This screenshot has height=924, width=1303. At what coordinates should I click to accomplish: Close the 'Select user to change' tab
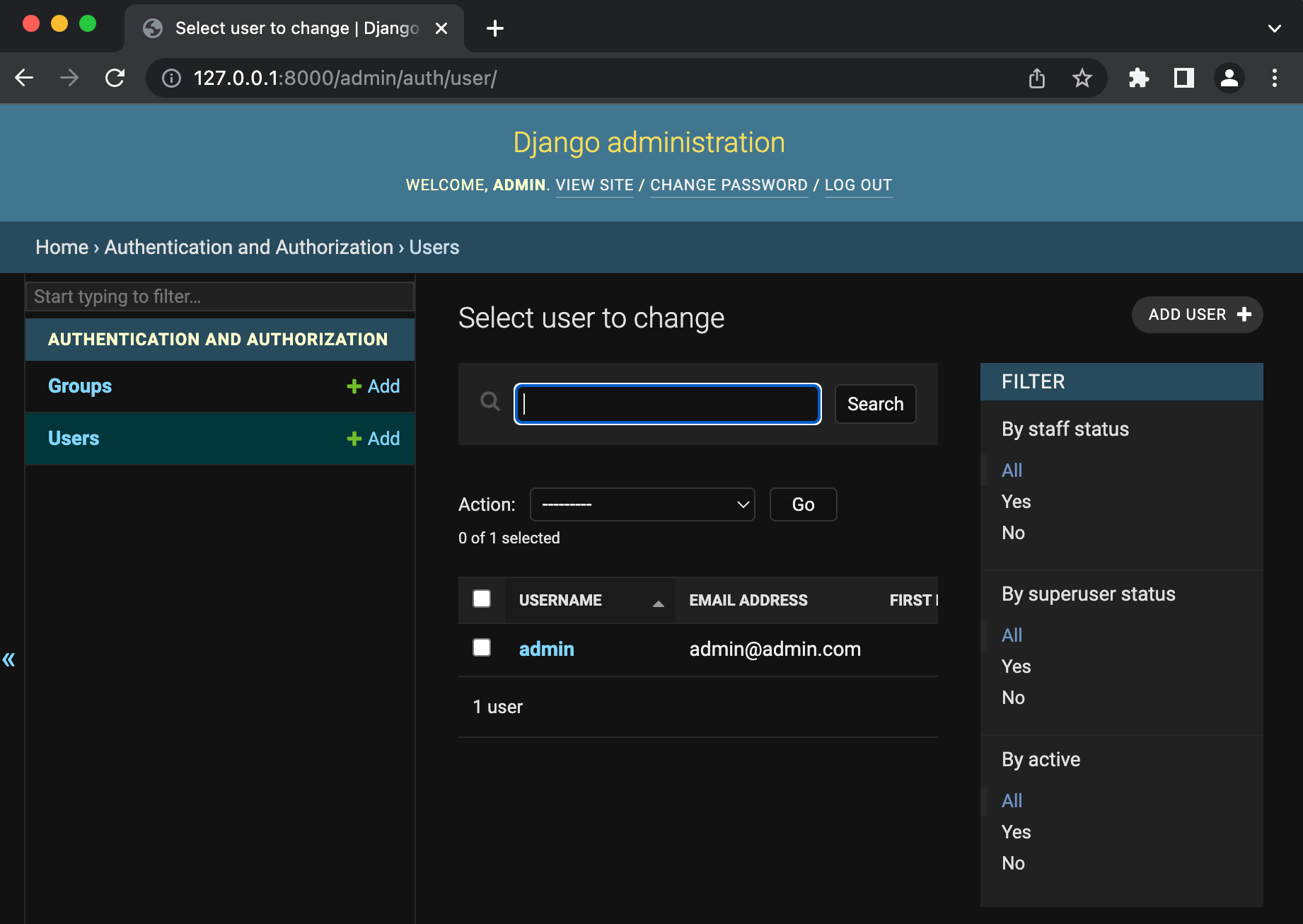441,28
